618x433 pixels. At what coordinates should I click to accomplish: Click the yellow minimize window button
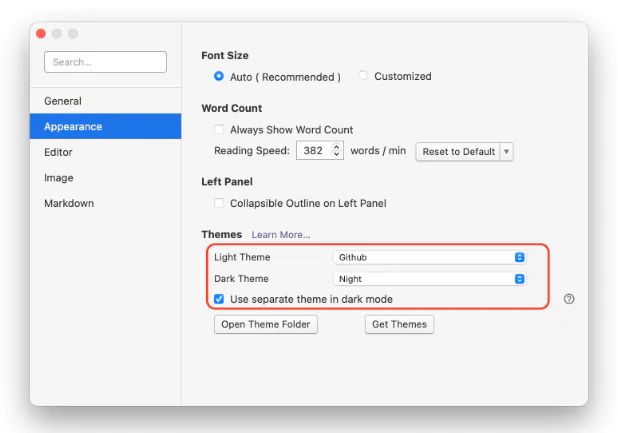(57, 34)
